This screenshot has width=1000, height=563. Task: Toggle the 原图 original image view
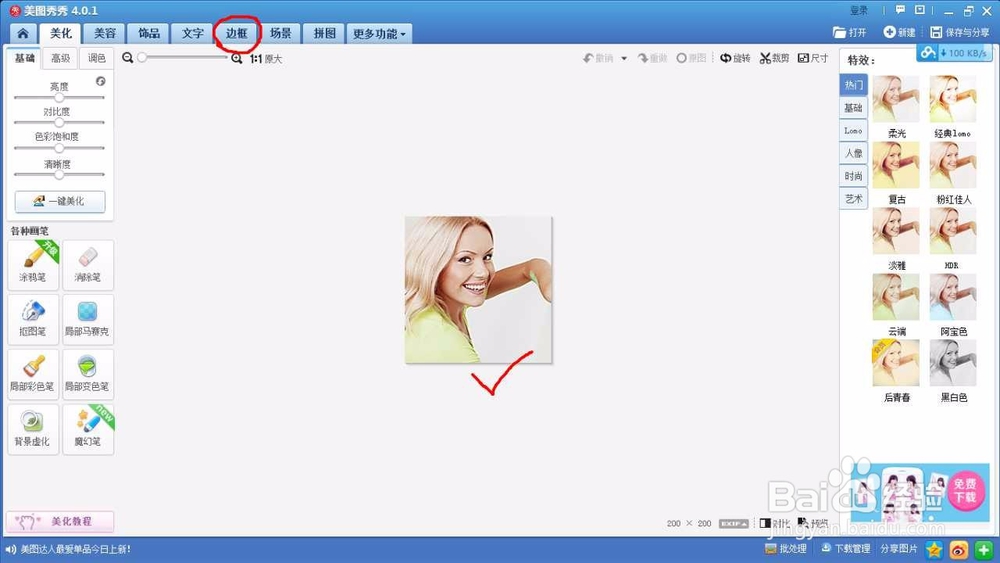(691, 58)
